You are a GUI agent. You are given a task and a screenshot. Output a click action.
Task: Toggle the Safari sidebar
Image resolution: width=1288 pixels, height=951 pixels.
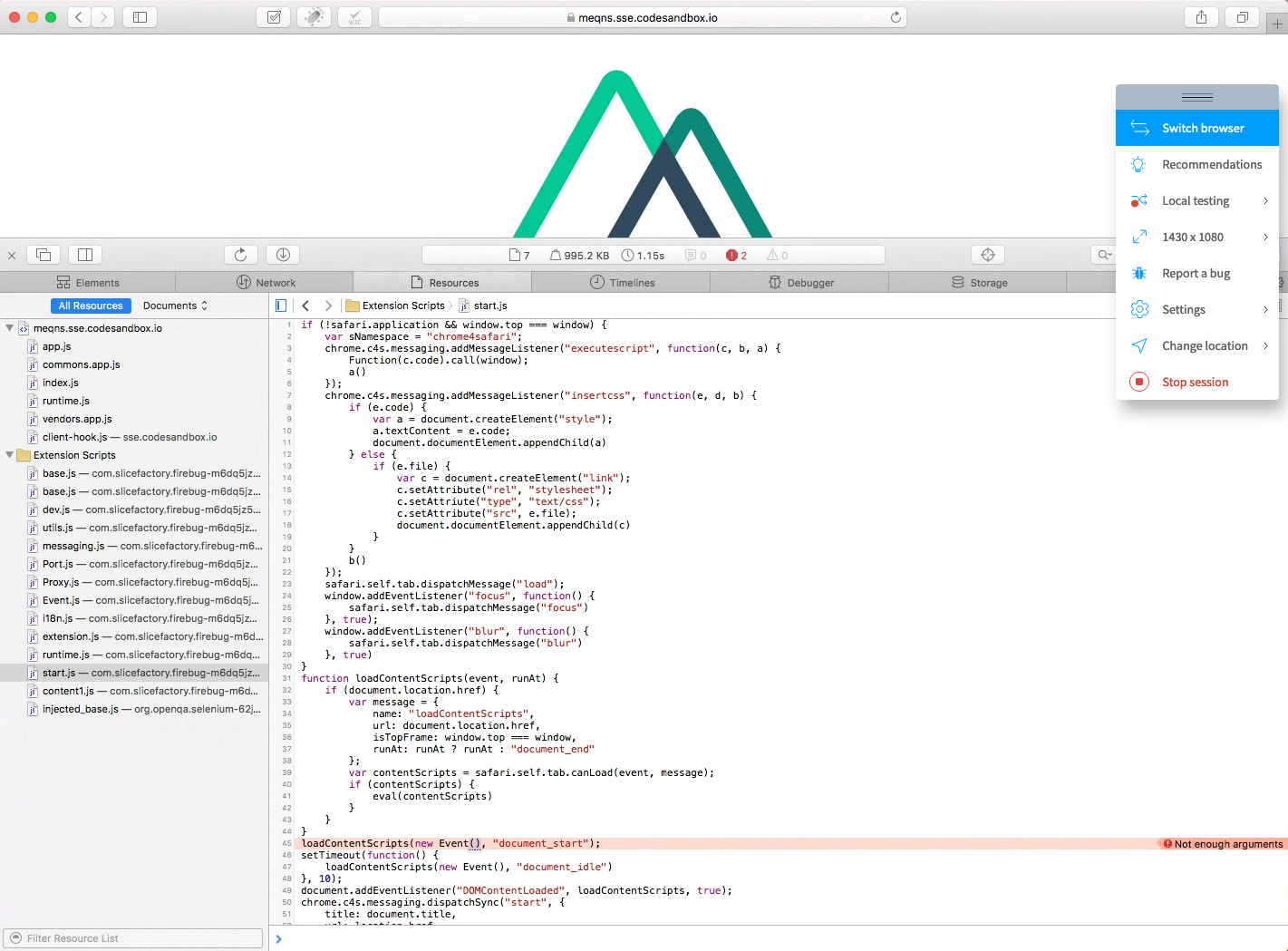pos(140,17)
